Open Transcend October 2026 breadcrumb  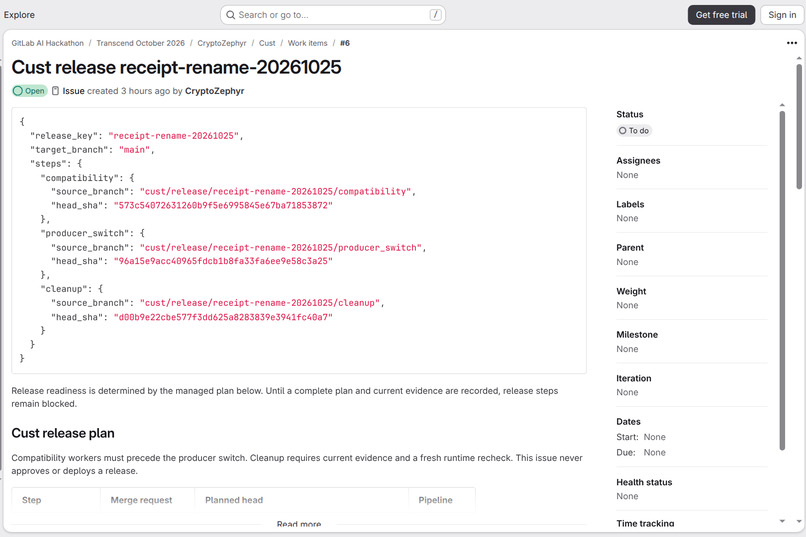pos(140,43)
